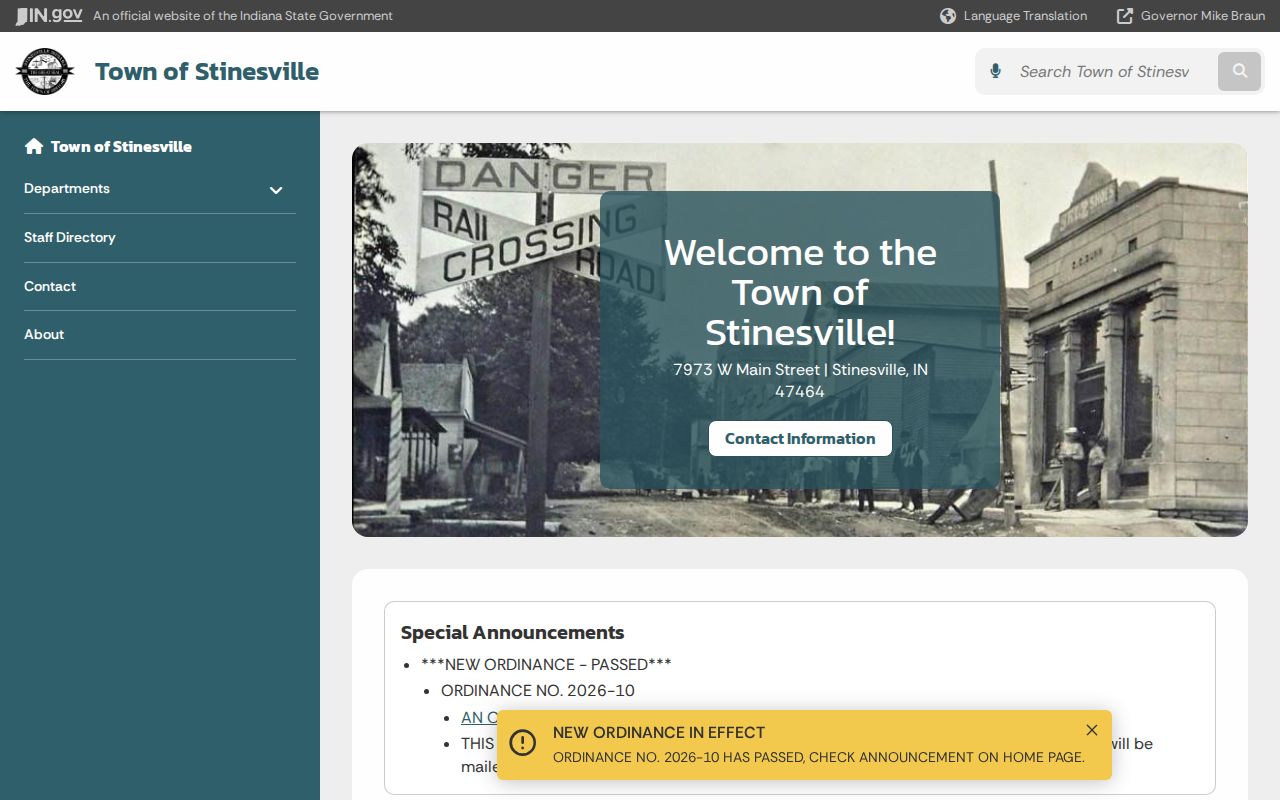The width and height of the screenshot is (1280, 800).
Task: Open the Departments menu item
Action: coord(67,188)
